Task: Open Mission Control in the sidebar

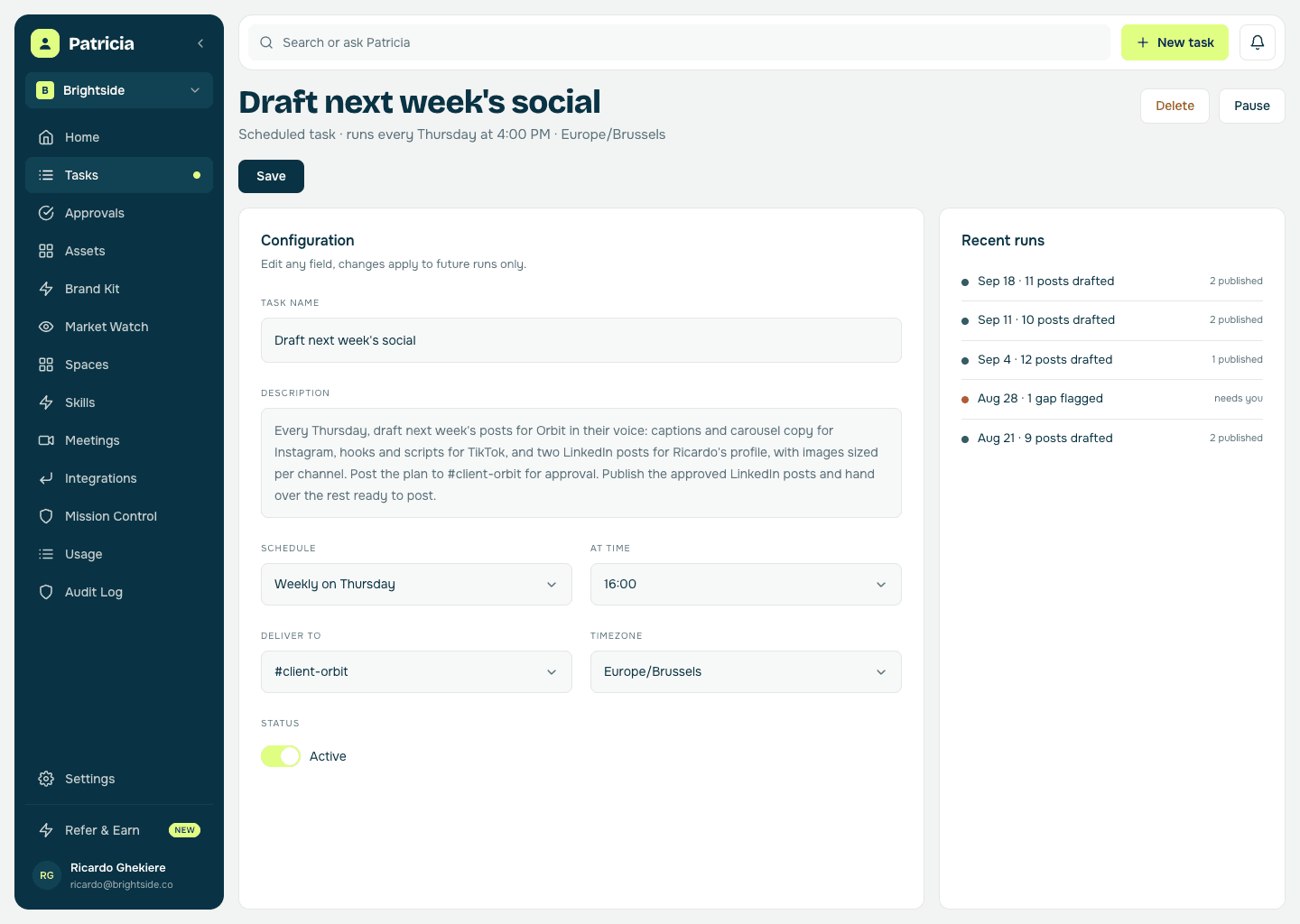Action: (119, 516)
